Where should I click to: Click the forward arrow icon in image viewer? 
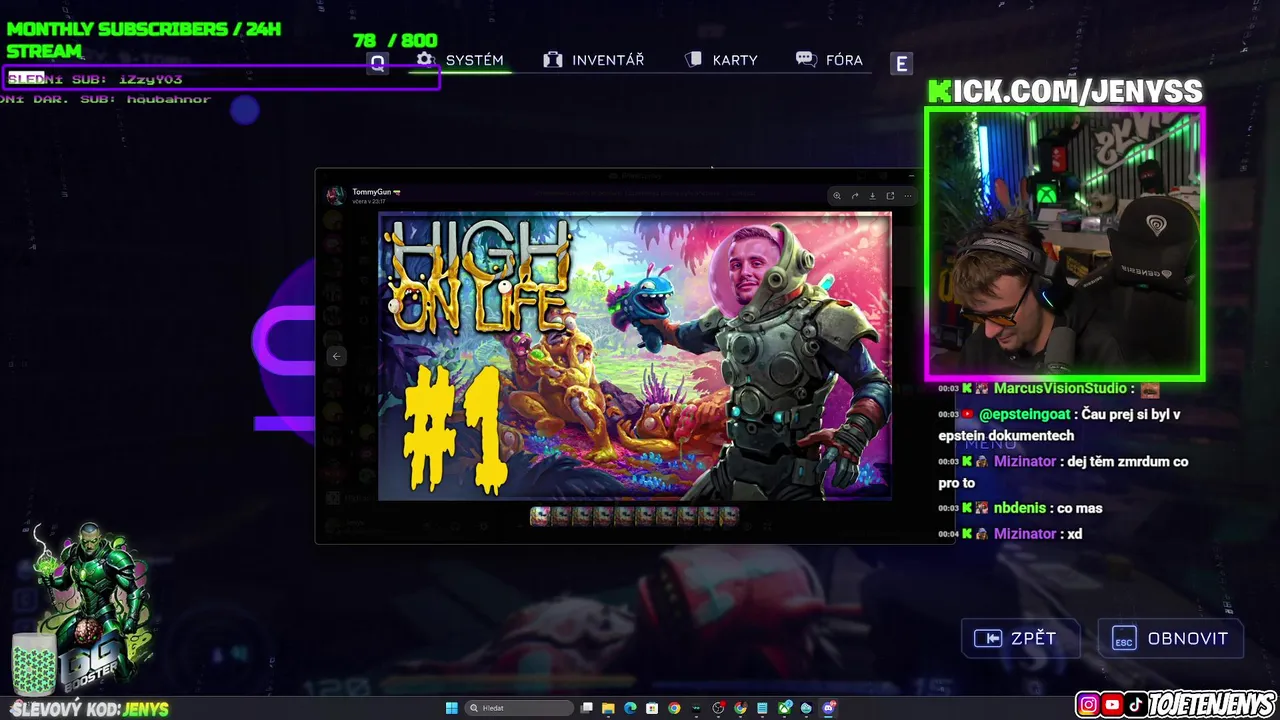[x=855, y=196]
